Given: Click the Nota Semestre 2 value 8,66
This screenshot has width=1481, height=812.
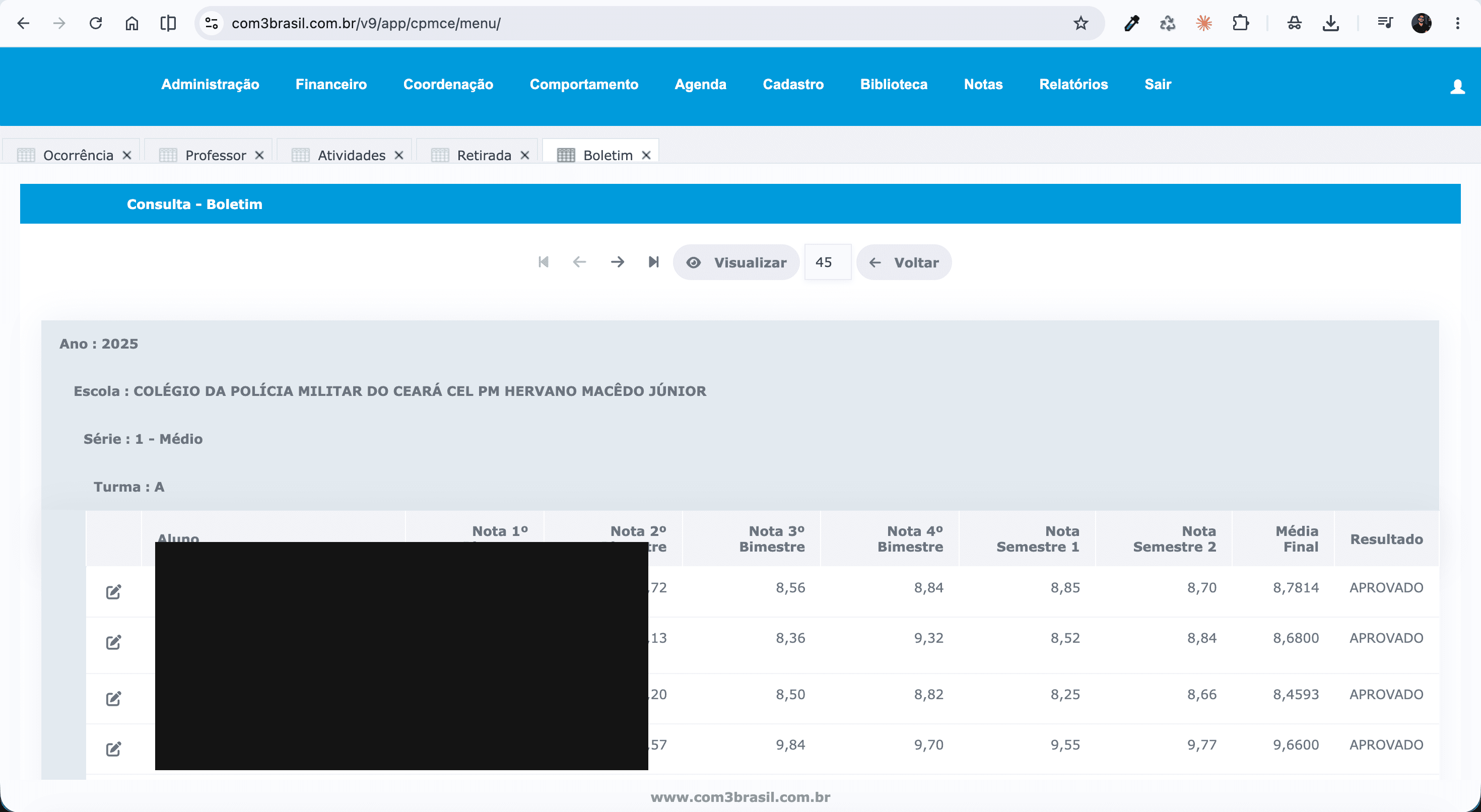Looking at the screenshot, I should [x=1202, y=694].
